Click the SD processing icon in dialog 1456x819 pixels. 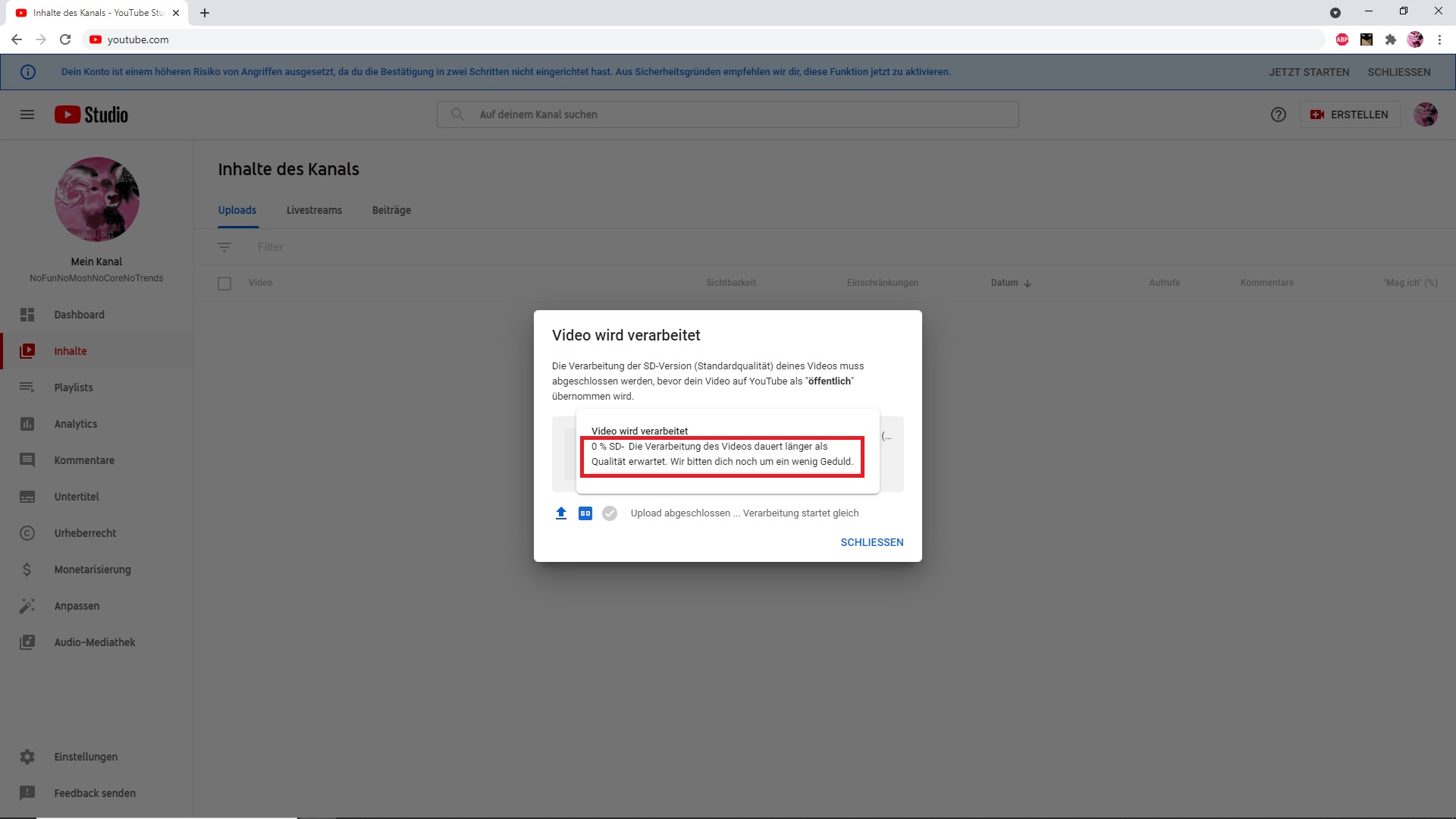pyautogui.click(x=585, y=513)
